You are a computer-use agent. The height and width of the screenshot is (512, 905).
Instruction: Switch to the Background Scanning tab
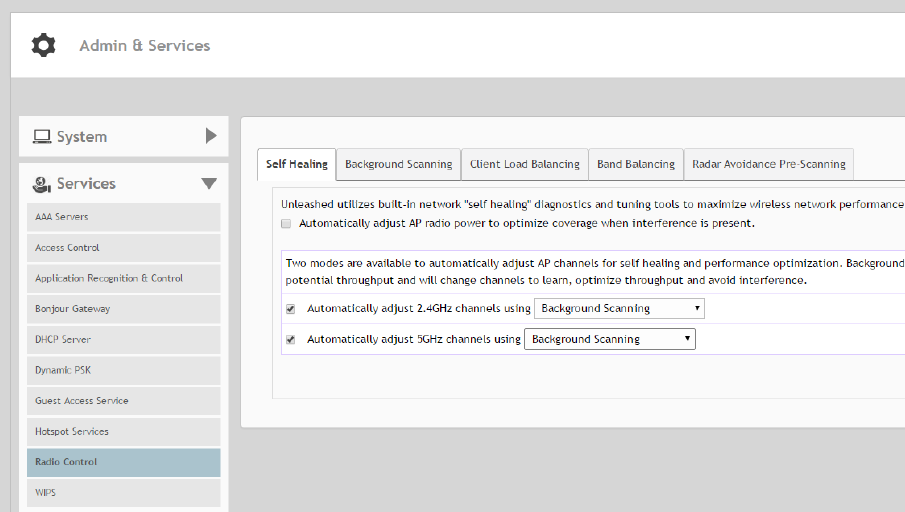pyautogui.click(x=398, y=164)
